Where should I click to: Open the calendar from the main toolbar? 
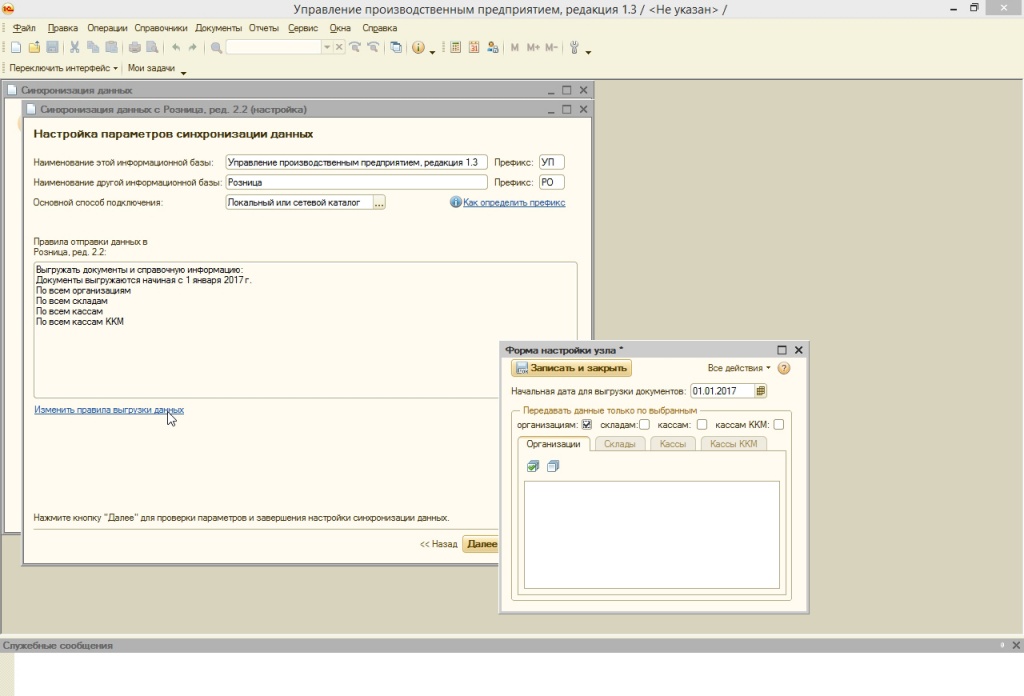(x=474, y=47)
